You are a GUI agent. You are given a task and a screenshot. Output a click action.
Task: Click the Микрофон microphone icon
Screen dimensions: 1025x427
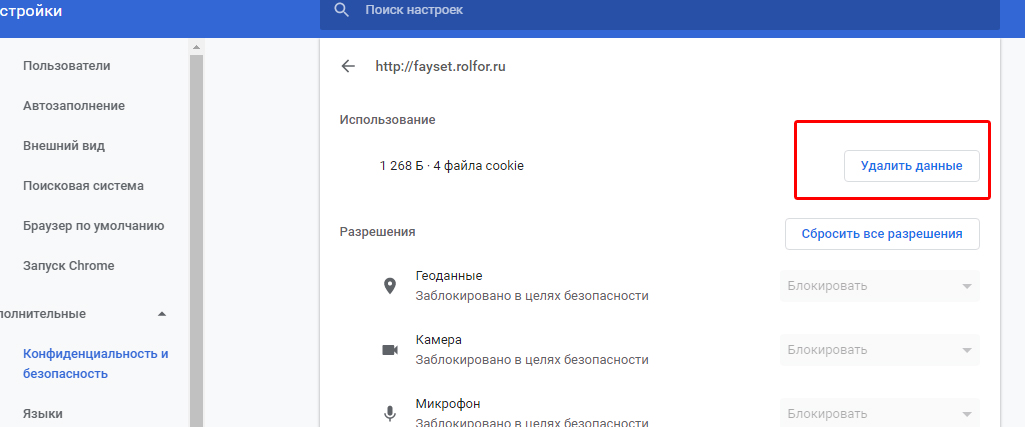[x=390, y=413]
